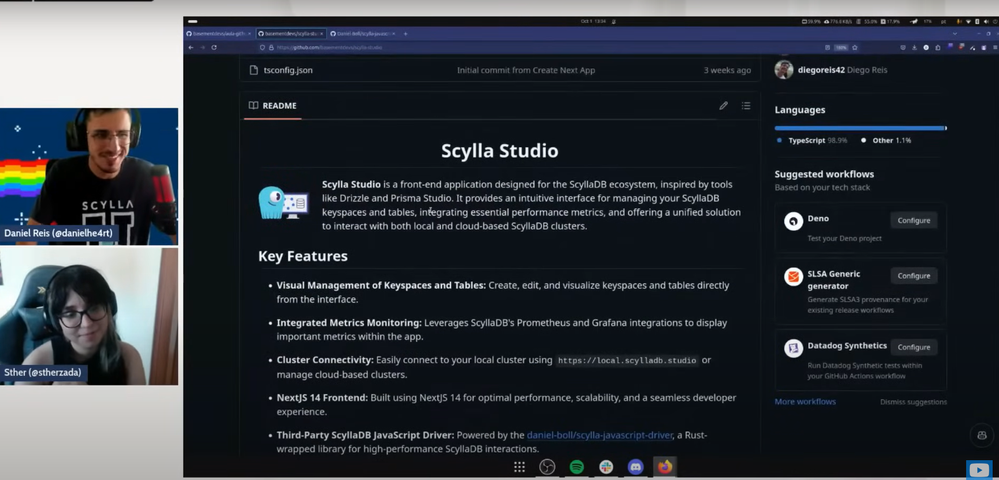The image size is (999, 480).
Task: Open the tsconfig.json file
Action: tap(288, 70)
